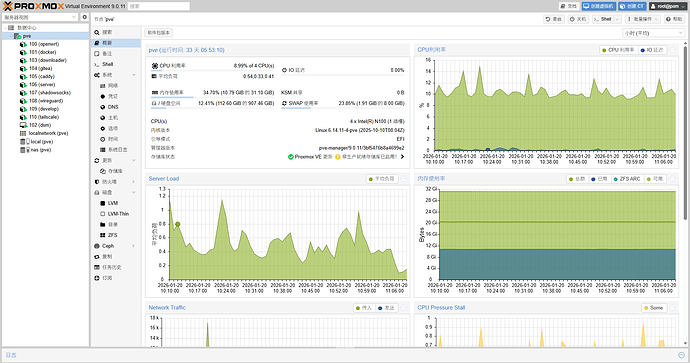
Task: Open the Shell button dropdown arrow
Action: [x=617, y=19]
